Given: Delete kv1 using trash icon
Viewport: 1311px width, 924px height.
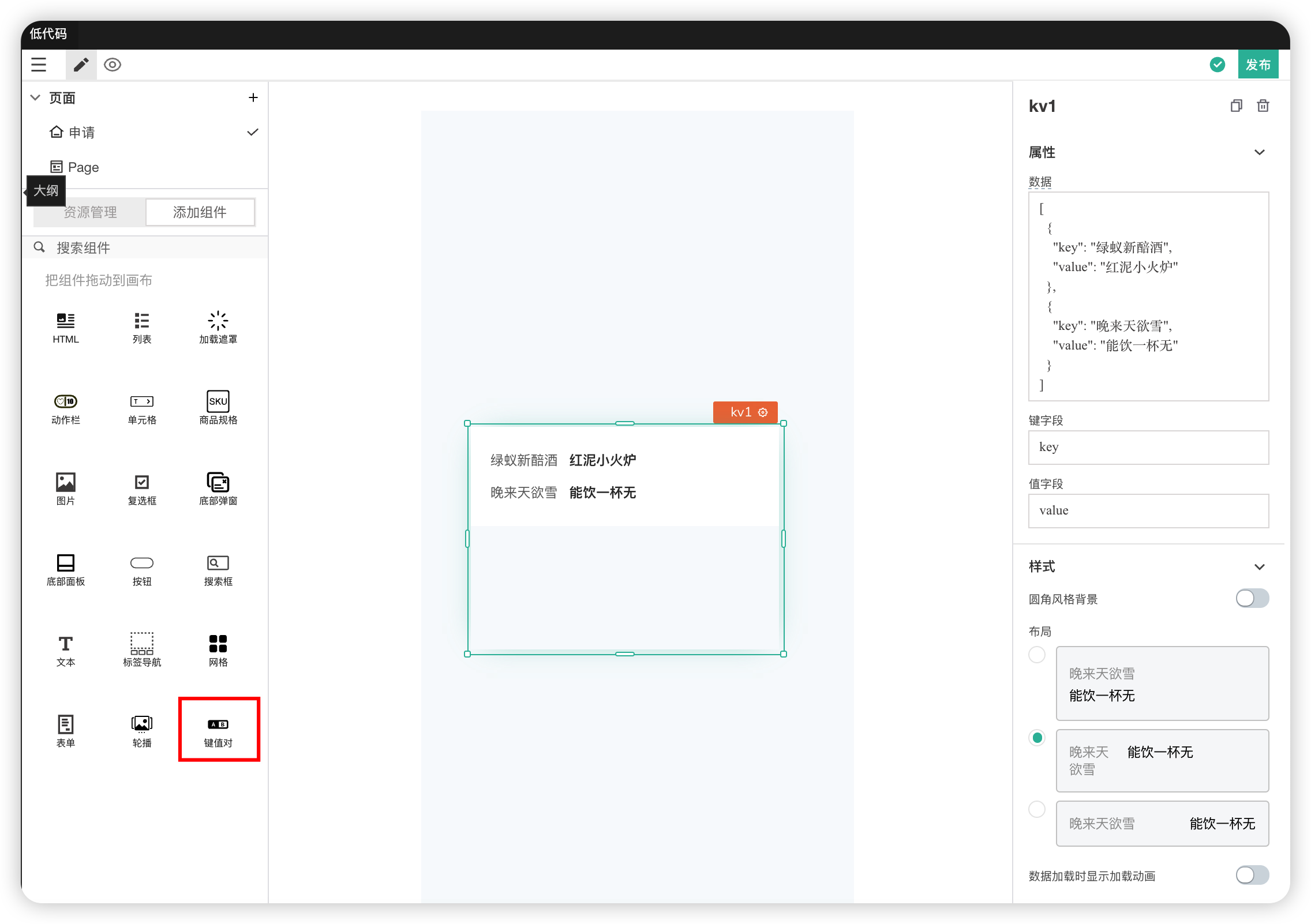Looking at the screenshot, I should pyautogui.click(x=1263, y=106).
